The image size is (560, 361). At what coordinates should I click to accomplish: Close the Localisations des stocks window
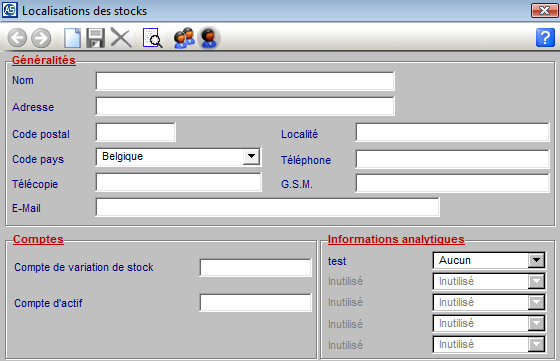tap(544, 10)
